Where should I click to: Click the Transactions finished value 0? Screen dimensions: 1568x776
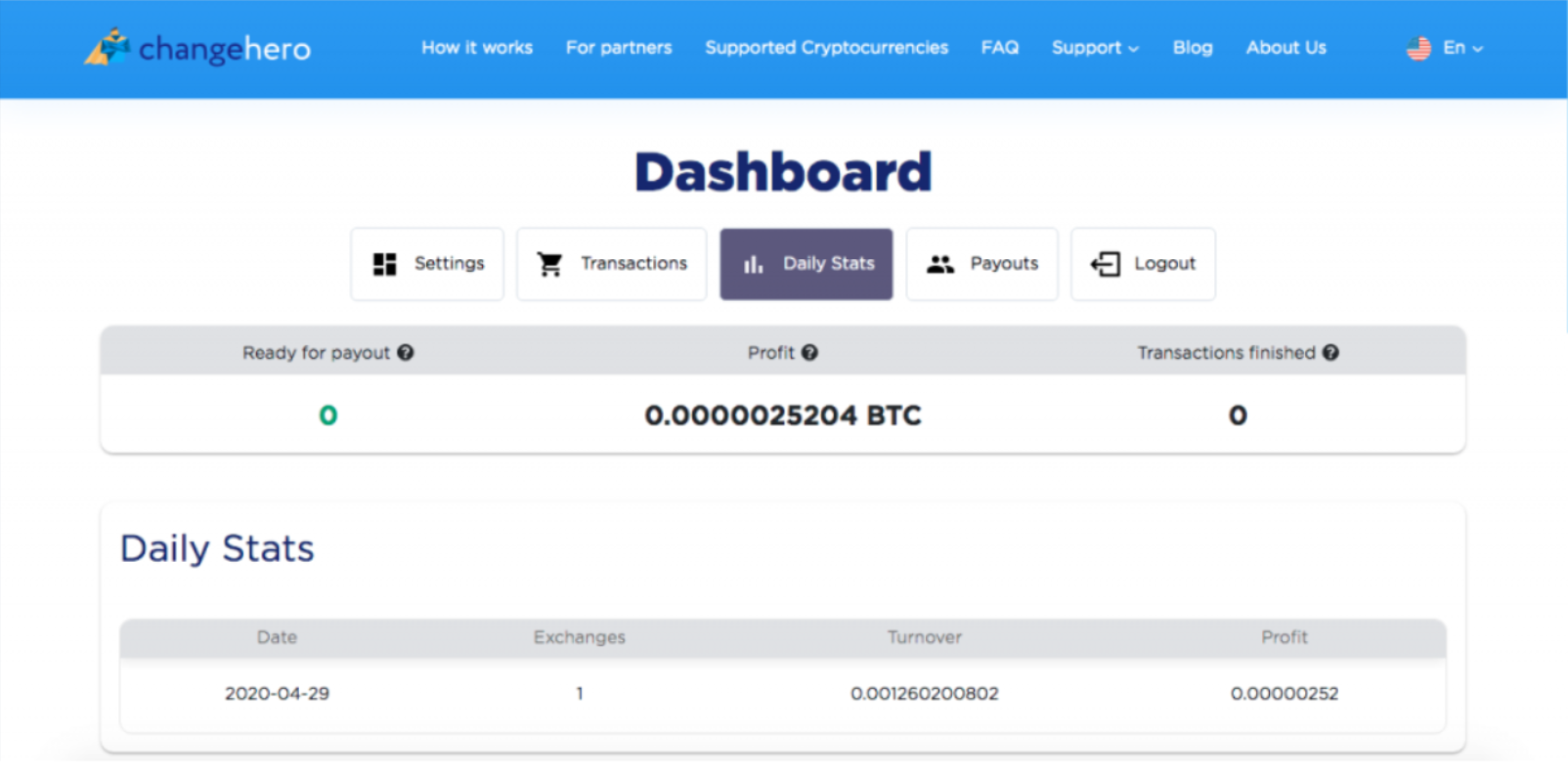pyautogui.click(x=1238, y=415)
